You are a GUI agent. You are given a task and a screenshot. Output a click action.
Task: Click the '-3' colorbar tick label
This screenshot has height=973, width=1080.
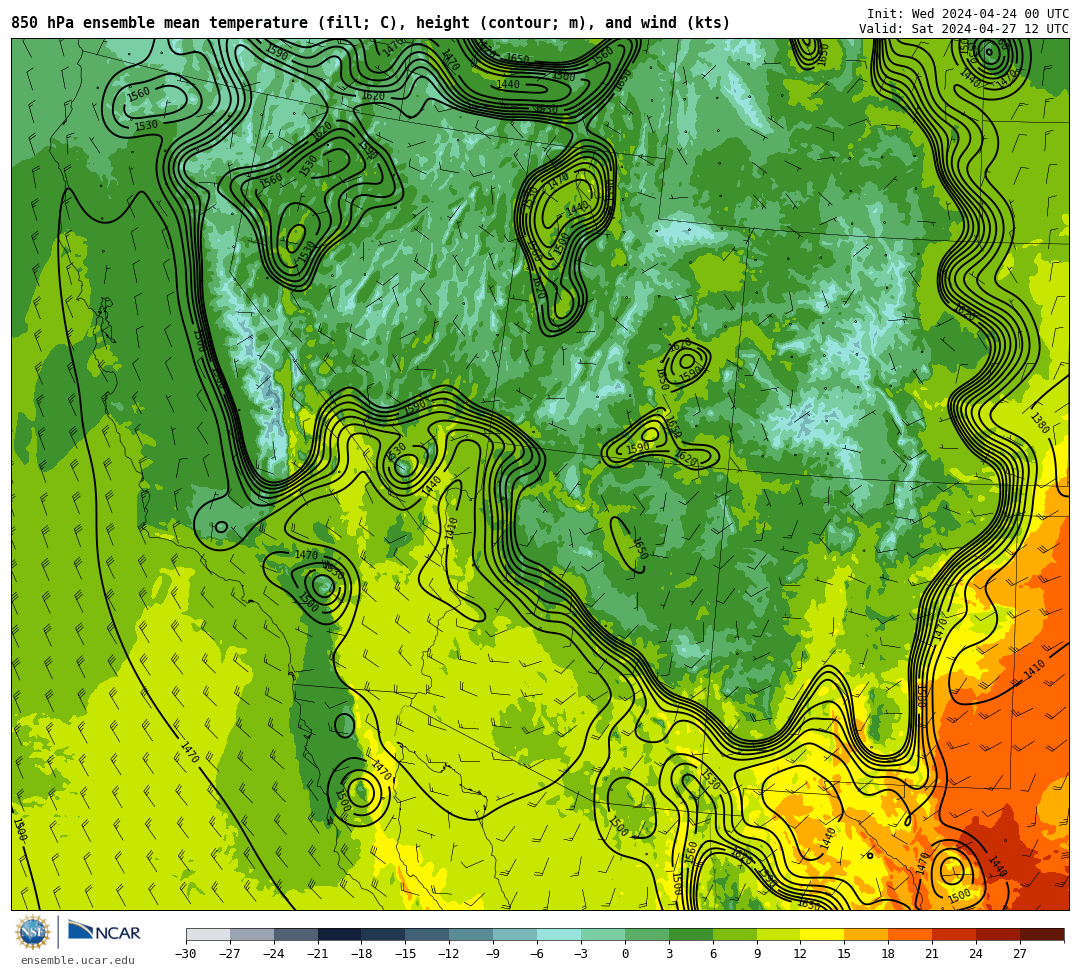[581, 954]
